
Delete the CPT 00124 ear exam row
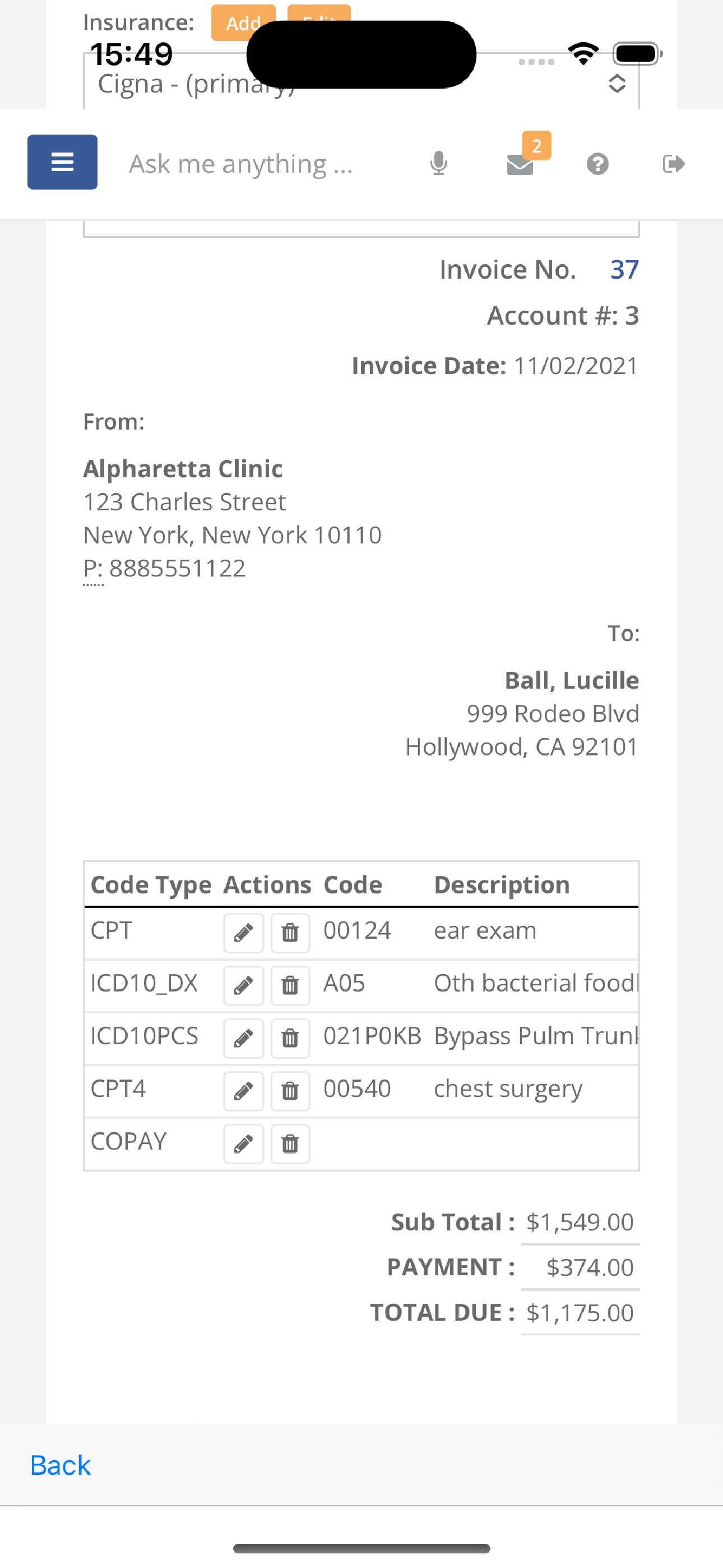pyautogui.click(x=290, y=933)
